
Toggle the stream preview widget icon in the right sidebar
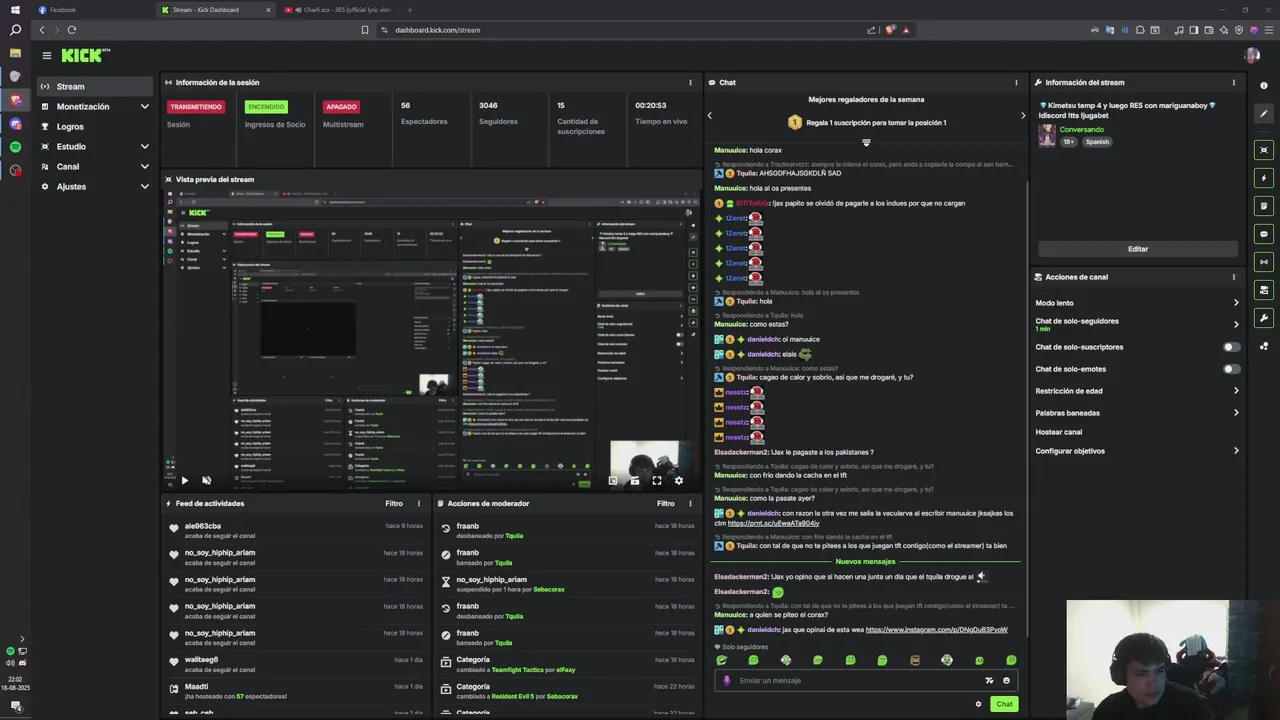[x=1264, y=150]
